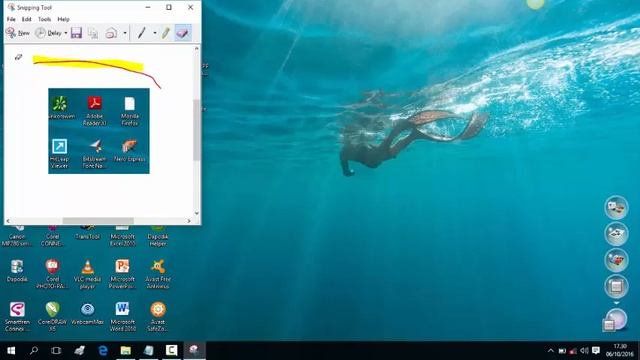Expand the Delay dropdown arrow
Screen dimensions: 640x360
point(66,33)
